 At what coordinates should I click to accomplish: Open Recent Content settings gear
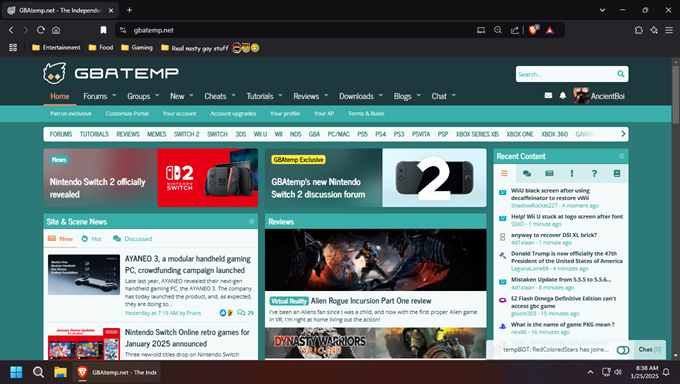pos(621,156)
